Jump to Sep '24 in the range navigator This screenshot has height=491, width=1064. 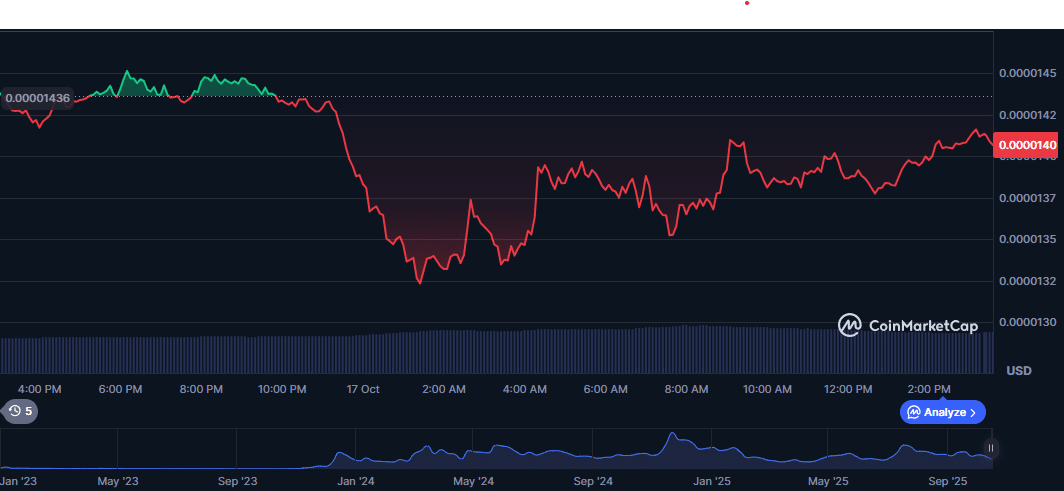point(592,481)
